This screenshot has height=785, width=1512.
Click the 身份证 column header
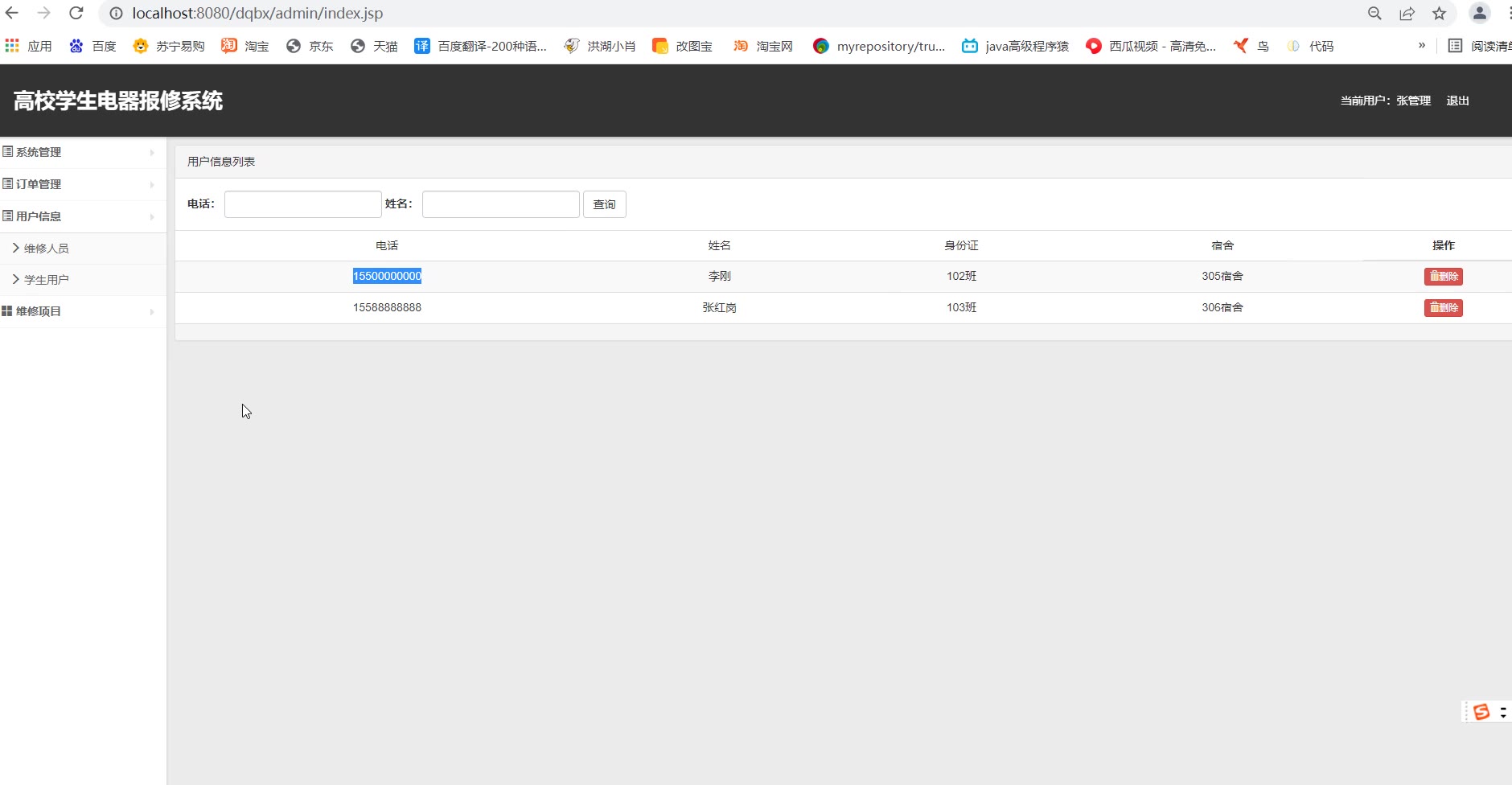pos(961,245)
